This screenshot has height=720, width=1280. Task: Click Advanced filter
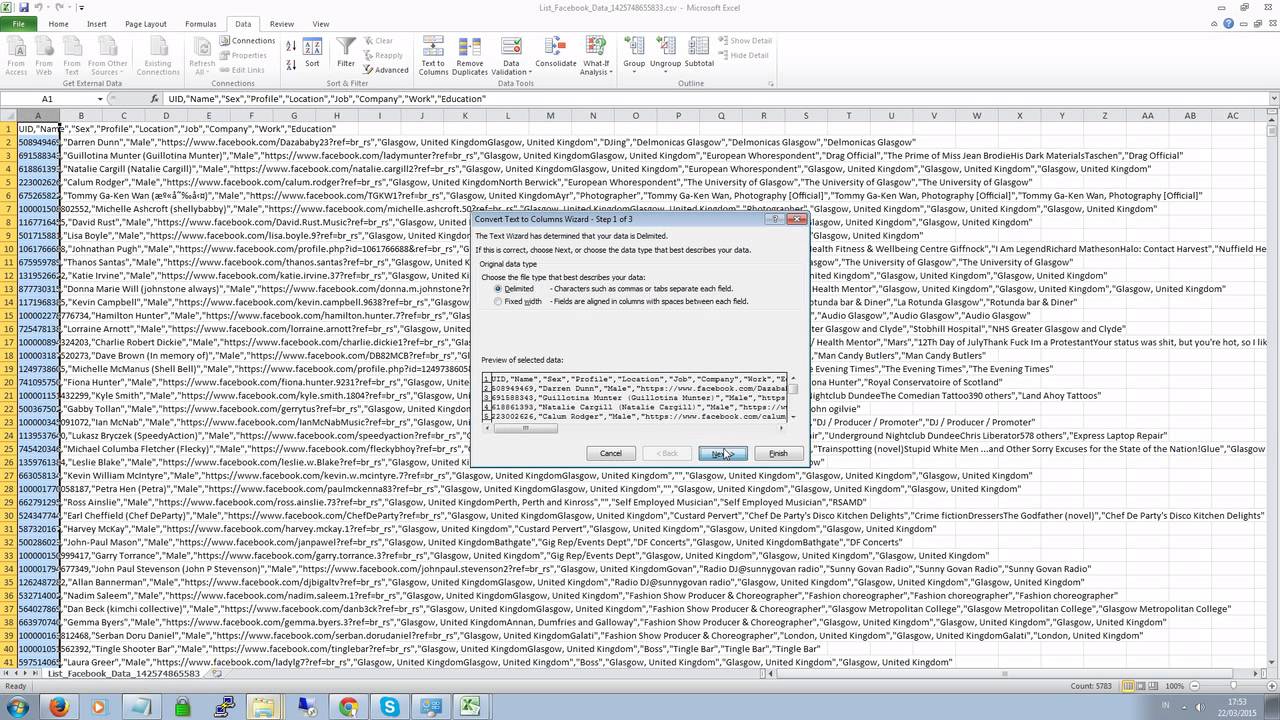pos(385,70)
